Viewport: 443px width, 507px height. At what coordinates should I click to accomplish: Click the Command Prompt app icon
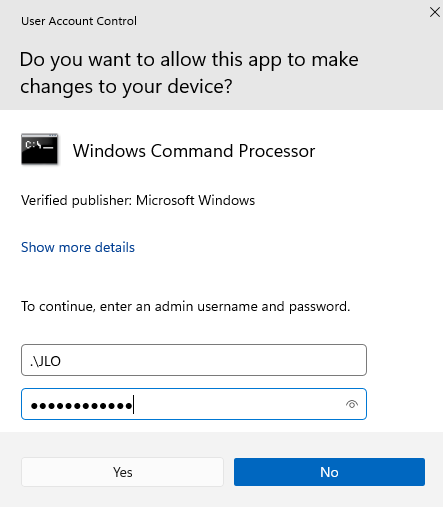coord(40,149)
